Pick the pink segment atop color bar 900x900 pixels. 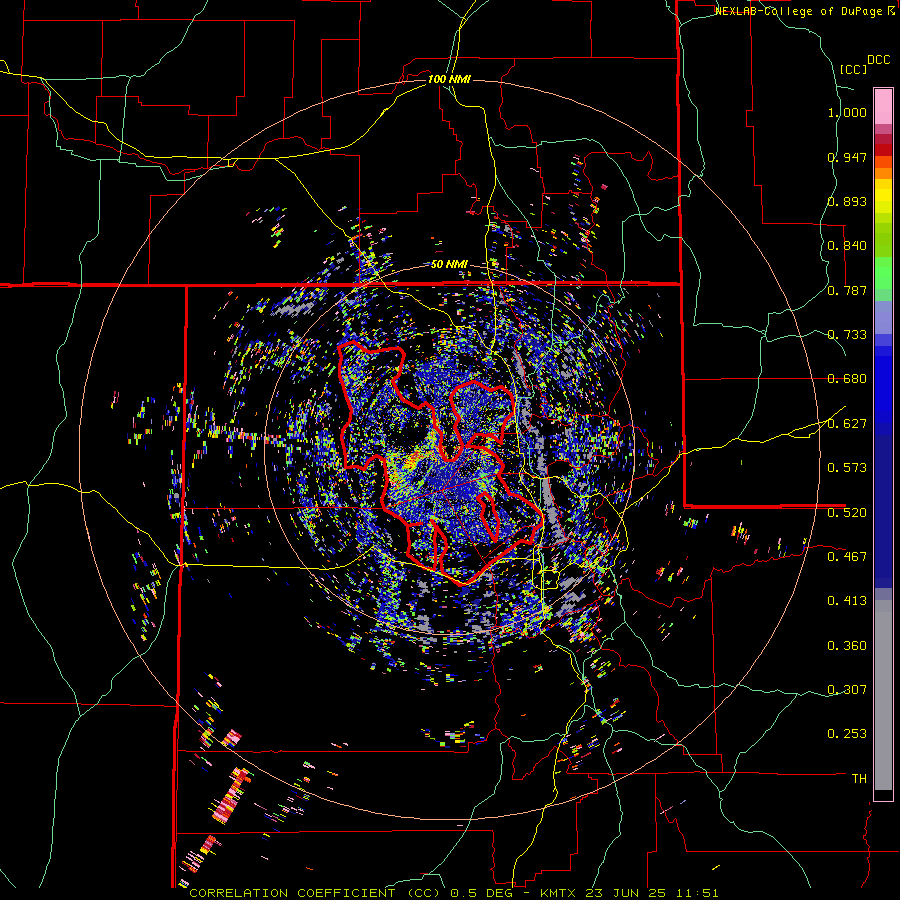pyautogui.click(x=883, y=106)
